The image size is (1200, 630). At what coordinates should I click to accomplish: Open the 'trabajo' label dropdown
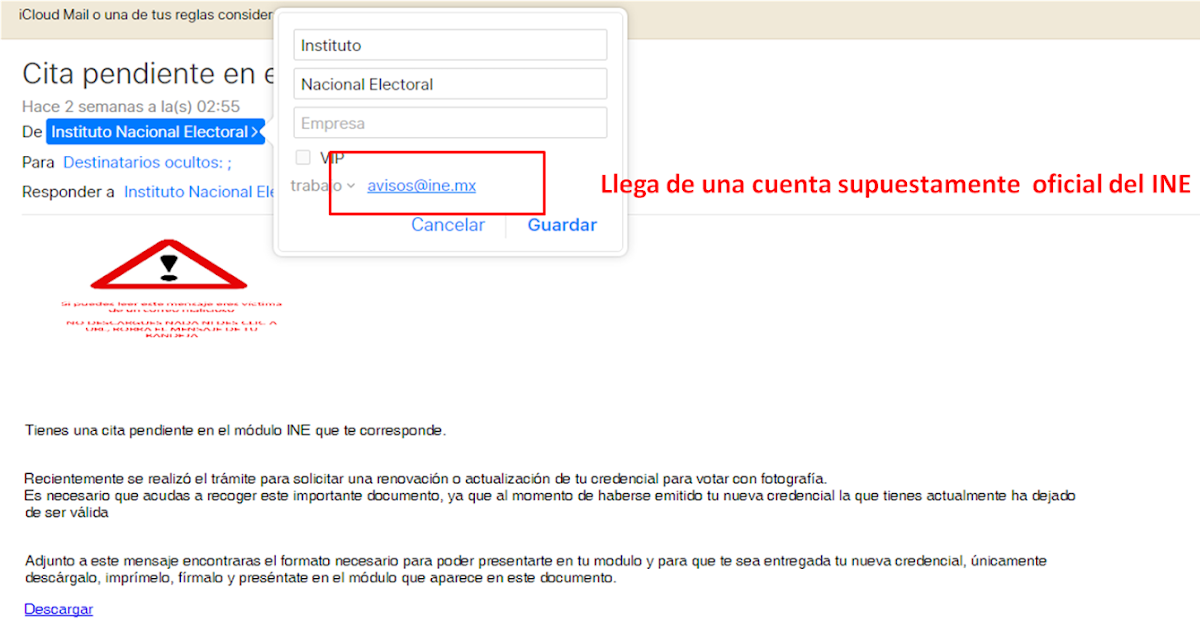[x=323, y=186]
